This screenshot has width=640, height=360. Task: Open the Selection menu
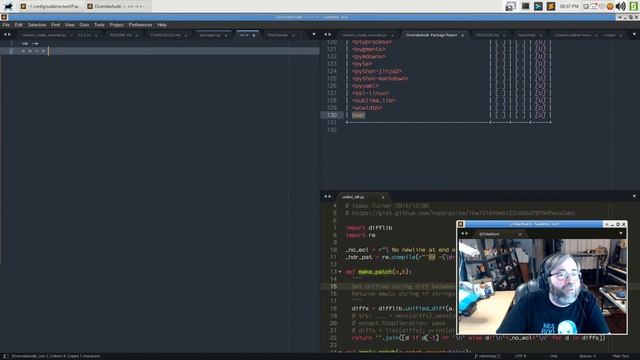click(37, 25)
